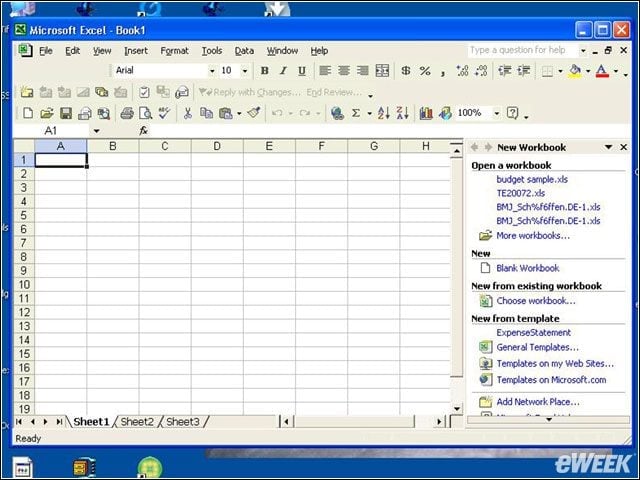
Task: Click Insert Function fx button
Action: coord(144,131)
